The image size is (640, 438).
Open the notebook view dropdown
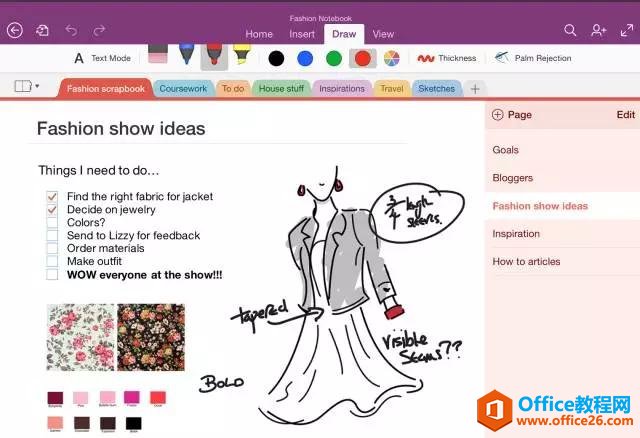click(x=27, y=87)
